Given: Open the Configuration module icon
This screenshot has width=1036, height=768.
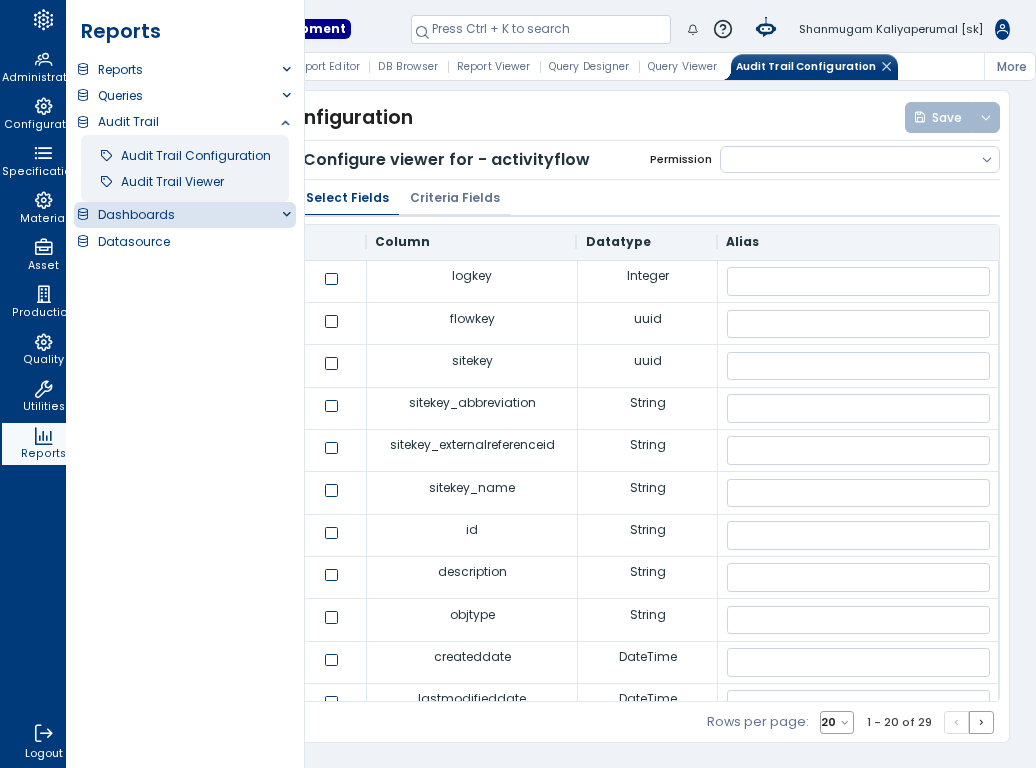Looking at the screenshot, I should click(x=43, y=106).
